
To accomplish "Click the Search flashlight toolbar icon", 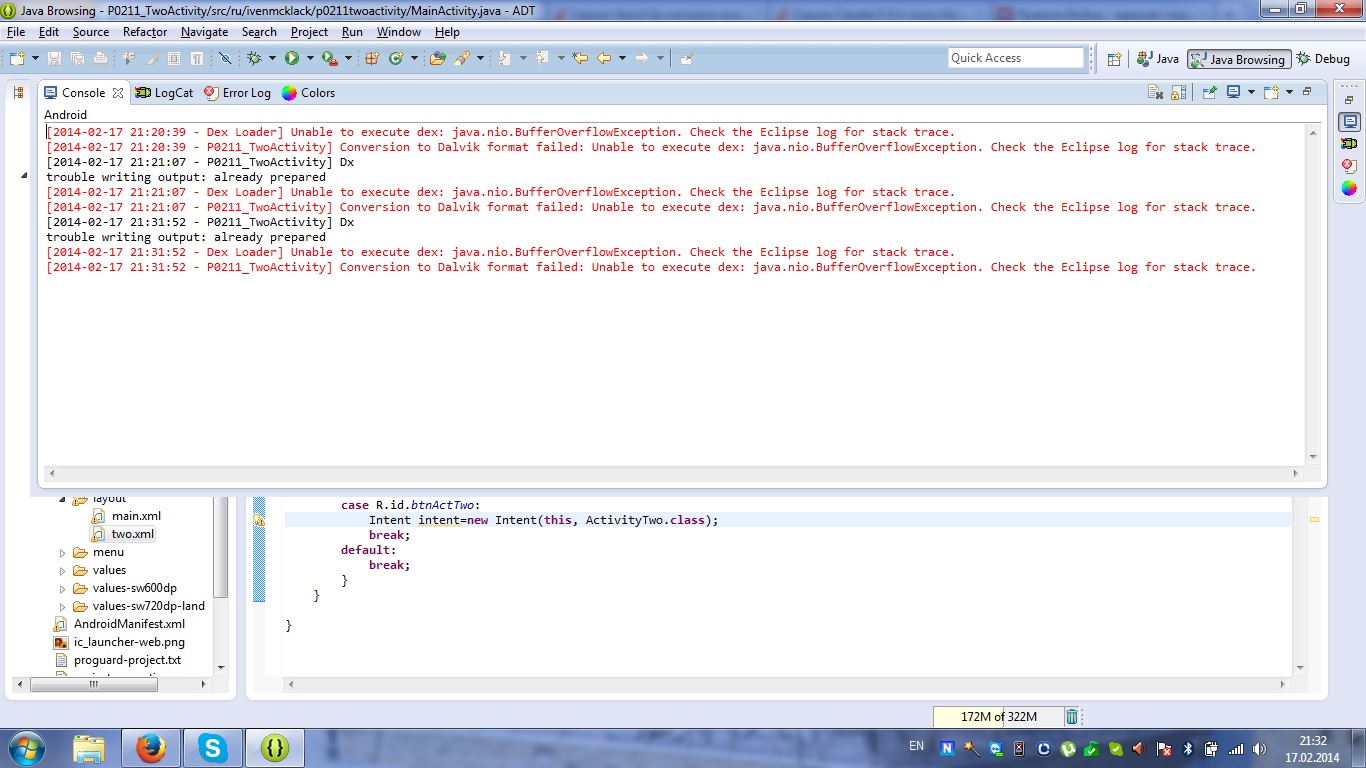I will click(462, 58).
